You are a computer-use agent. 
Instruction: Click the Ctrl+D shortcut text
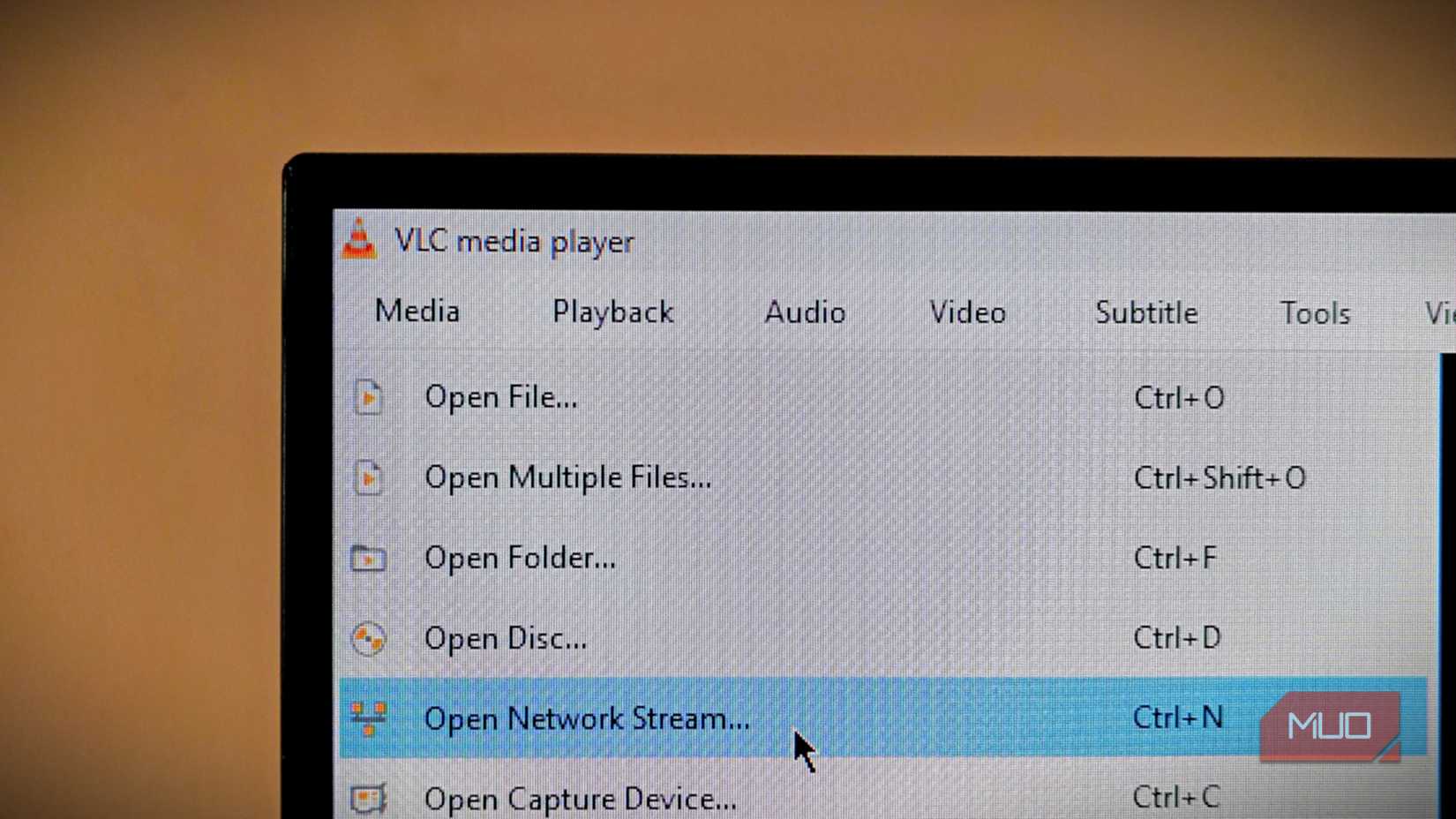(x=1177, y=637)
